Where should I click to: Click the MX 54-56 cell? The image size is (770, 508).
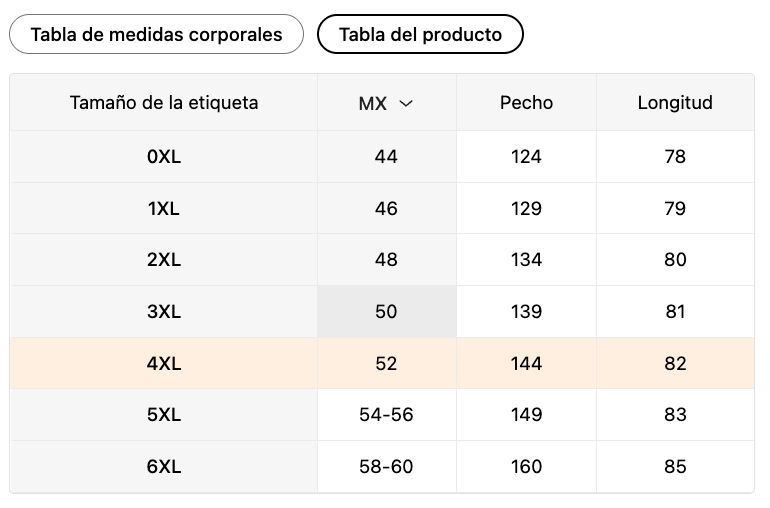(x=386, y=415)
